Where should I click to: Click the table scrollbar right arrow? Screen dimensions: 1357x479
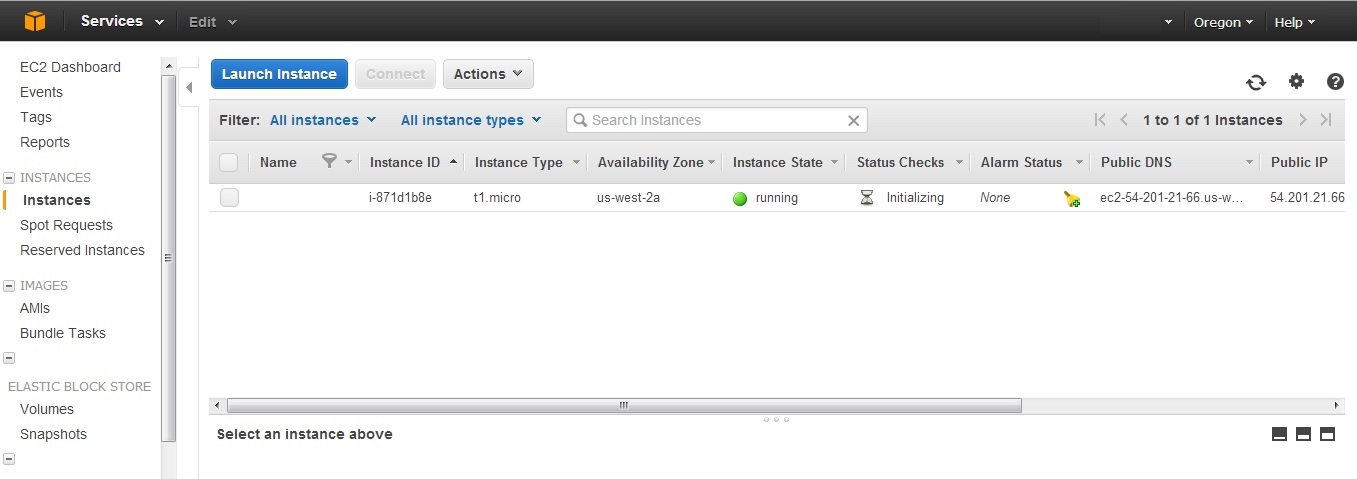pyautogui.click(x=1337, y=405)
